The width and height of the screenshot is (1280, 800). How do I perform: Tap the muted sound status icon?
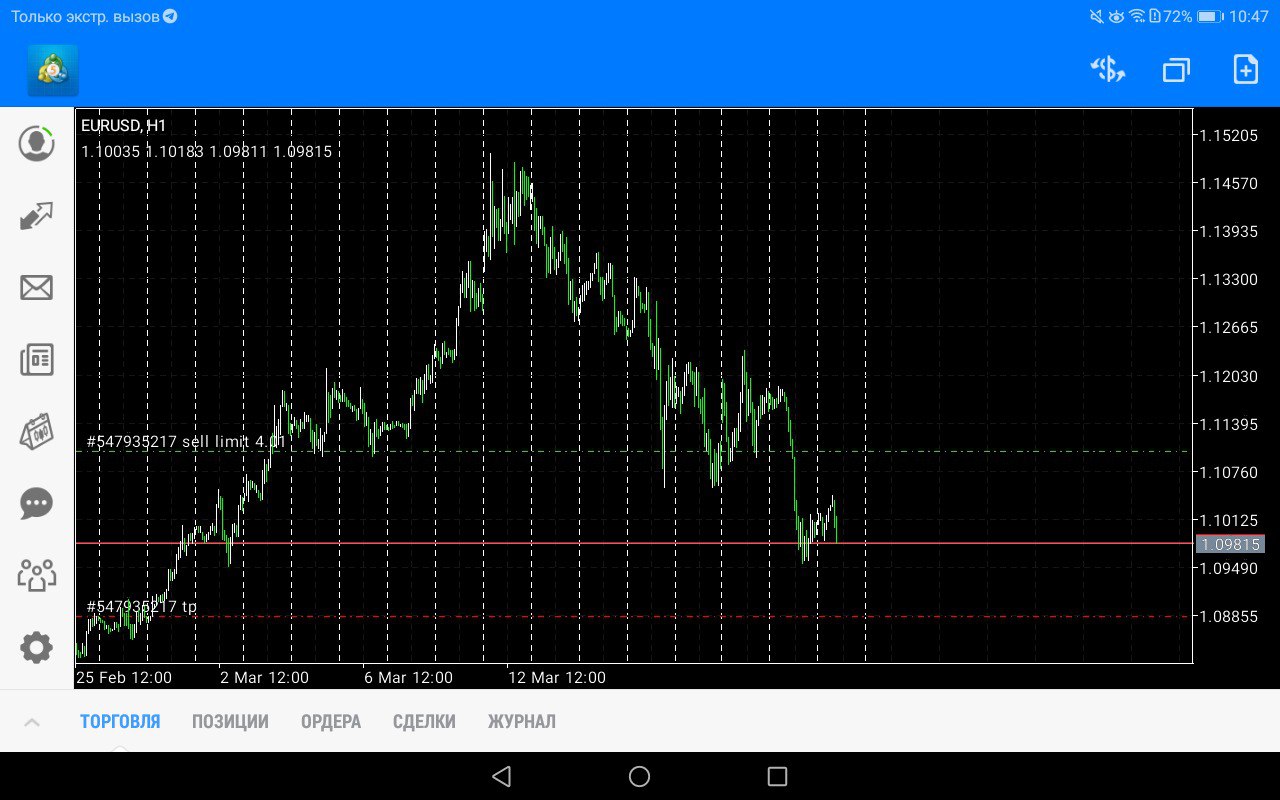1097,17
